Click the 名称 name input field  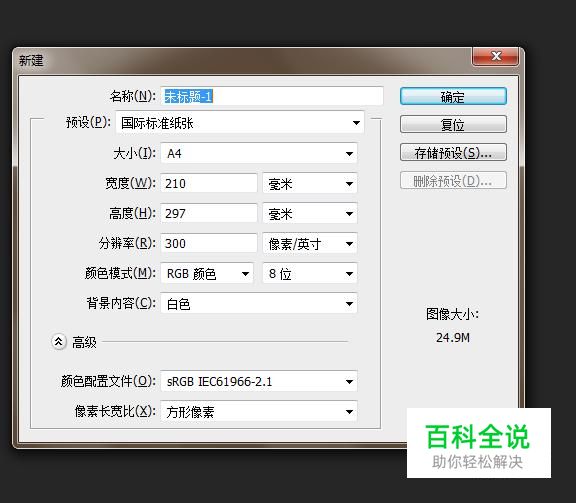point(272,96)
